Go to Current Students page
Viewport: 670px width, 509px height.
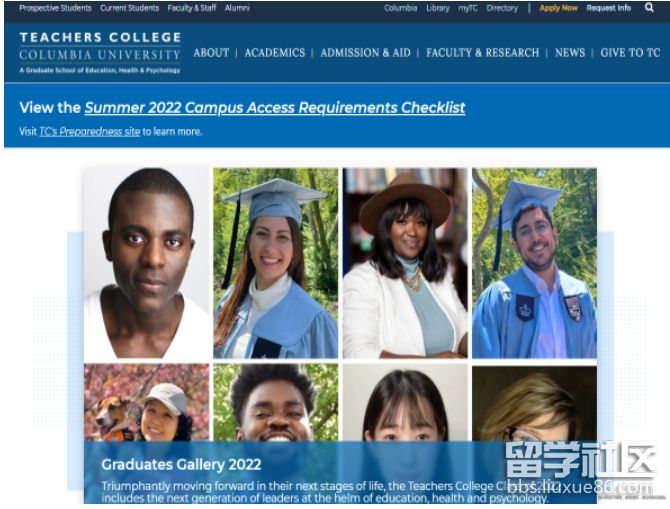tap(129, 8)
